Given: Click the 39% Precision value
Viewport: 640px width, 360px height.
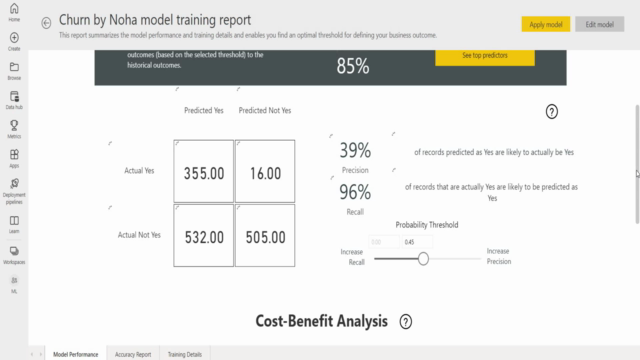Looking at the screenshot, I should click(355, 151).
